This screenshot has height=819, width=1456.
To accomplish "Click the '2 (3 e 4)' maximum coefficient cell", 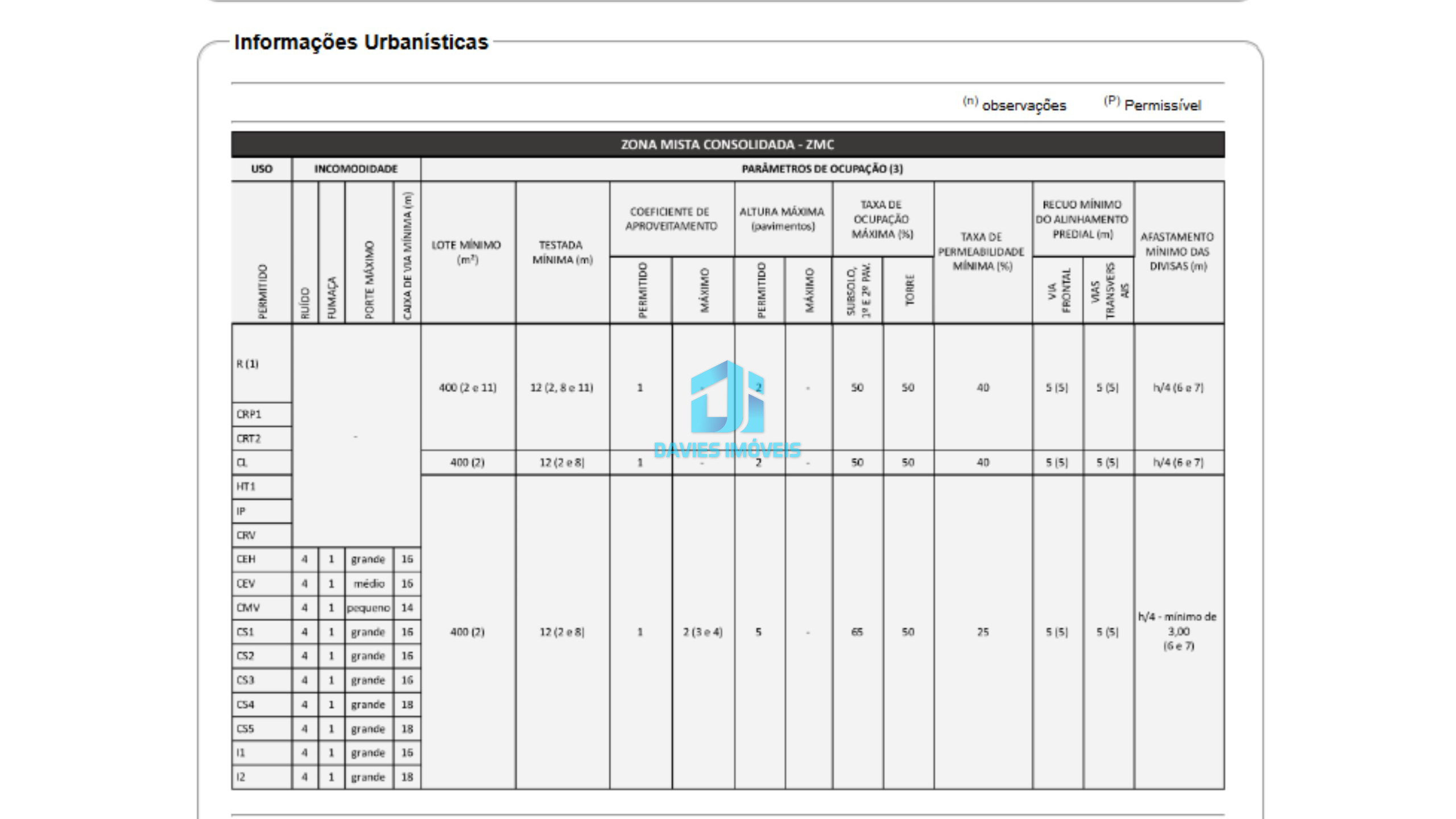I will (703, 632).
